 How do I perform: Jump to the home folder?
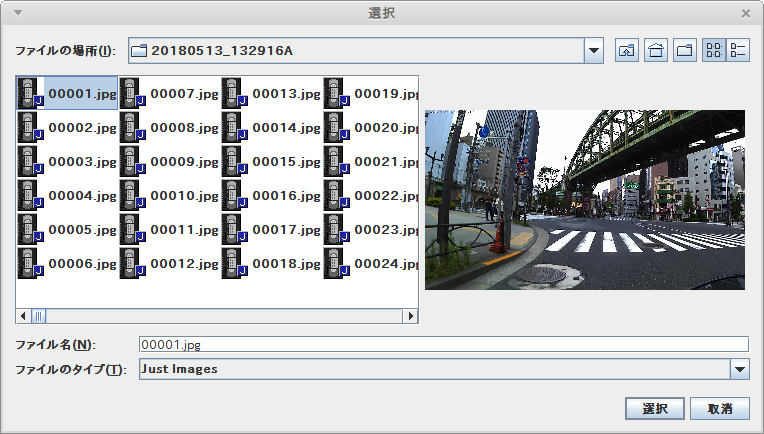pos(656,50)
